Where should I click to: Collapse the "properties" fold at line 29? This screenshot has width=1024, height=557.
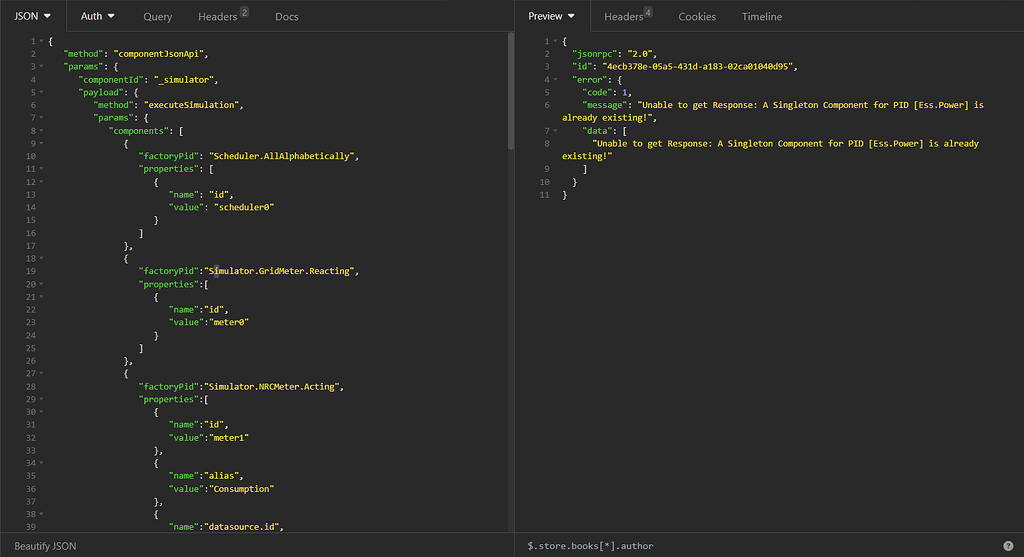[41, 399]
